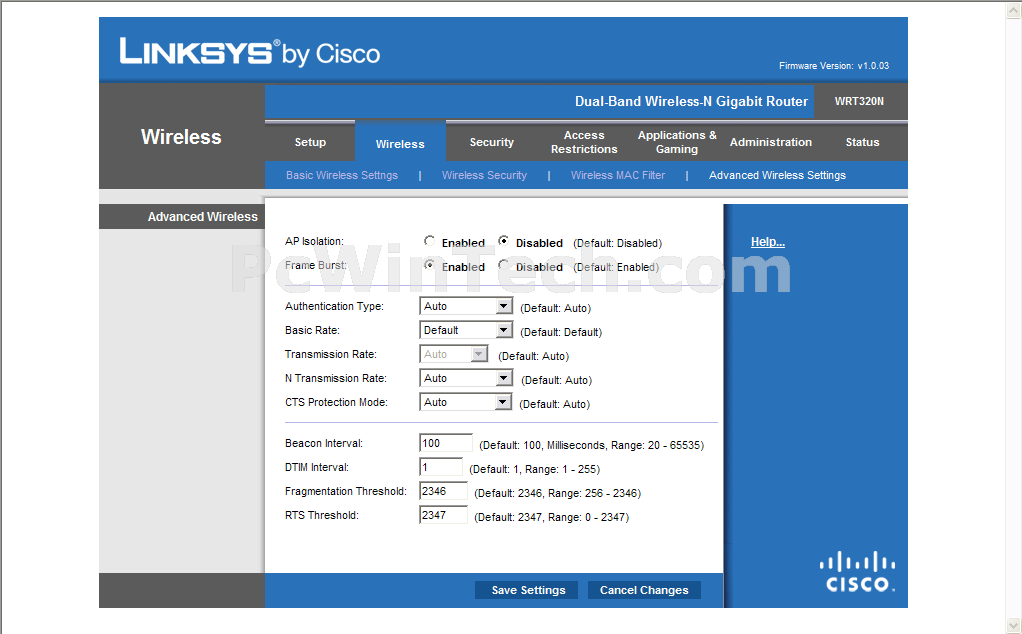The width and height of the screenshot is (1022, 634).
Task: Click the Linksys by Cisco logo
Action: [250, 52]
